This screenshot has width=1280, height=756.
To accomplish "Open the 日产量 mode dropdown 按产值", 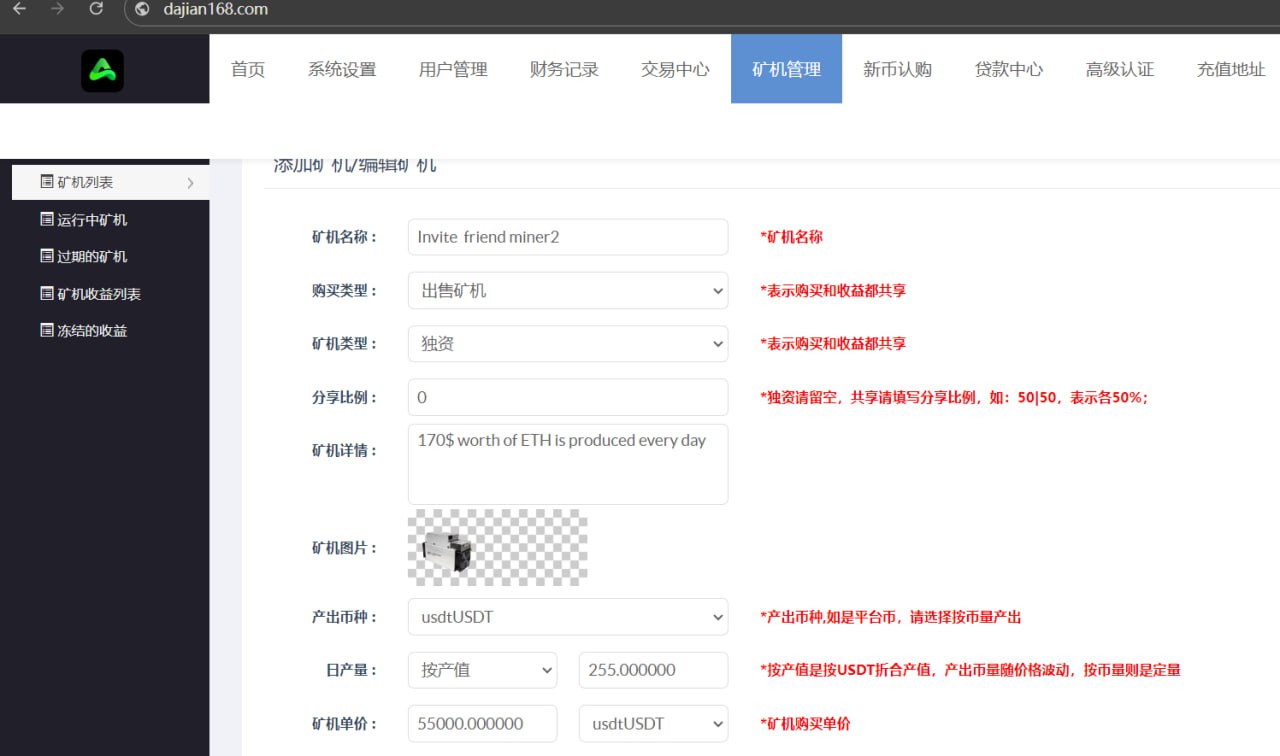I will (482, 670).
